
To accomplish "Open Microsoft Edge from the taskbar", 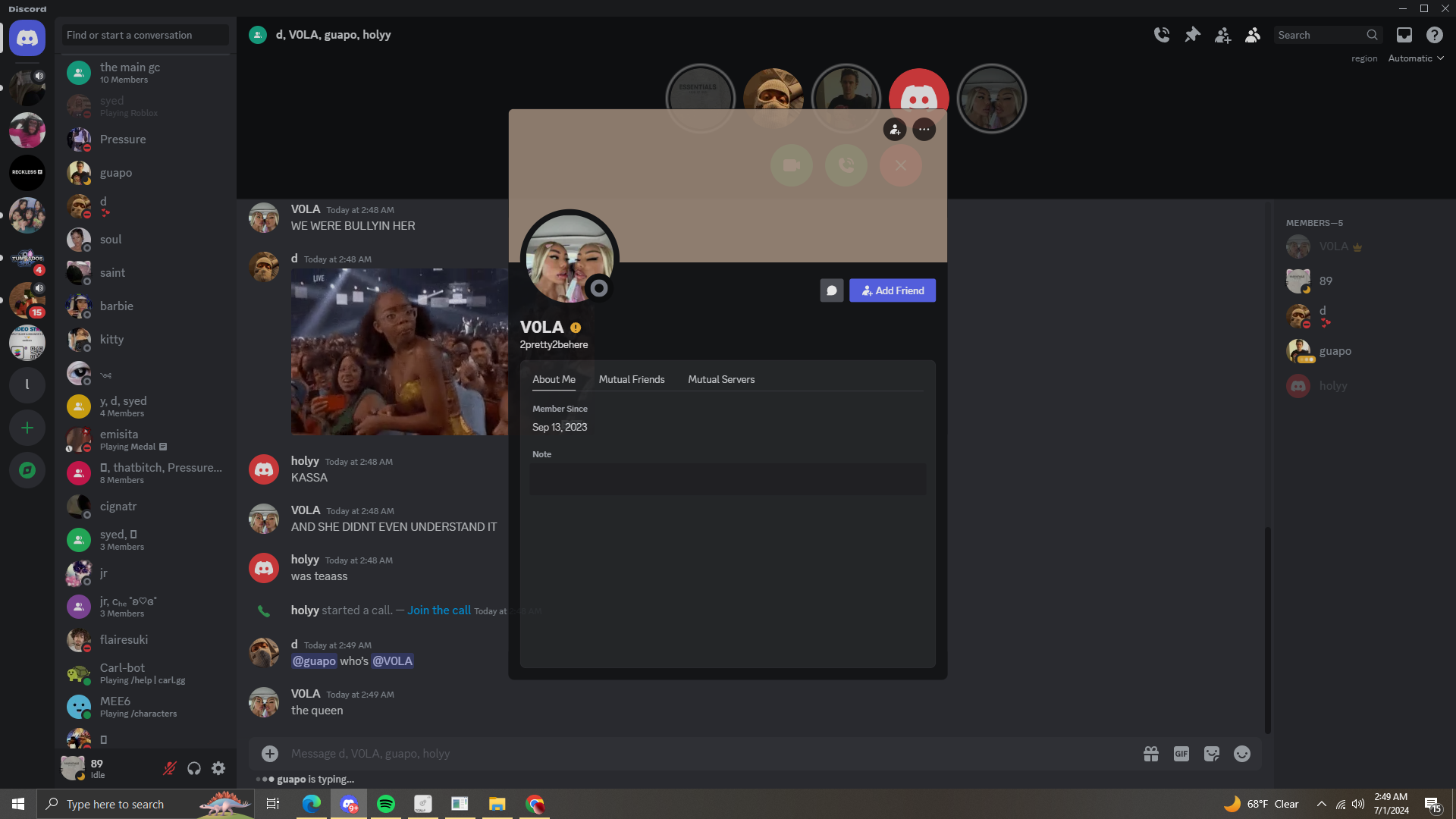I will pyautogui.click(x=312, y=804).
